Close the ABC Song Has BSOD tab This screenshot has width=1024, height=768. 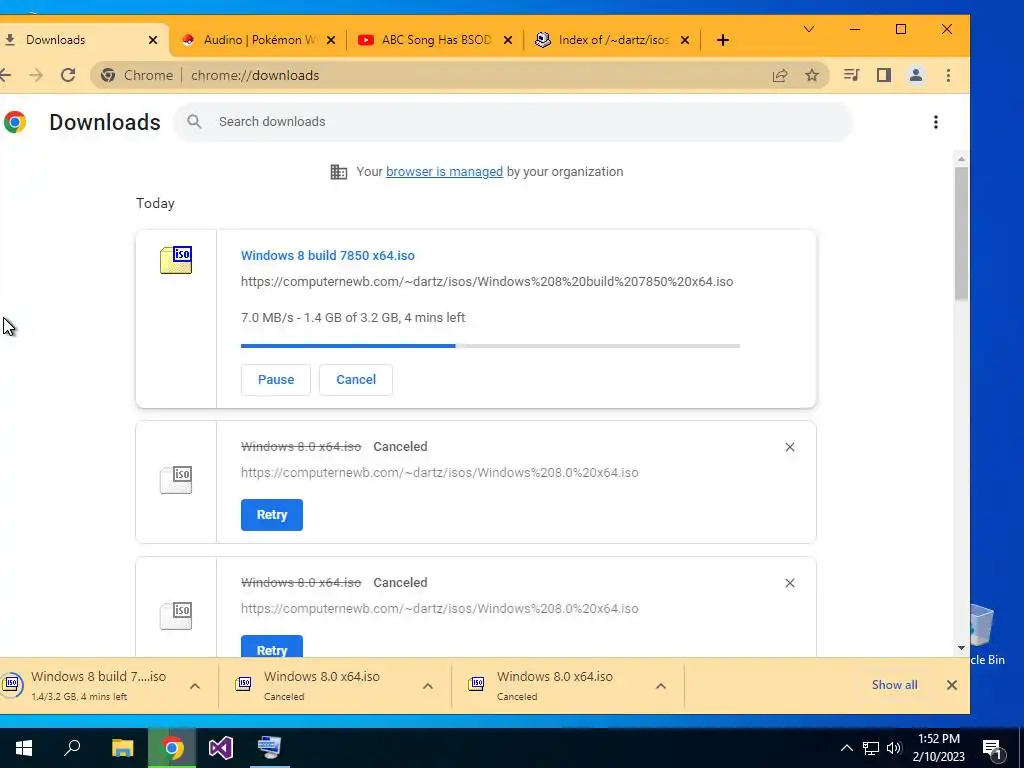pos(508,40)
